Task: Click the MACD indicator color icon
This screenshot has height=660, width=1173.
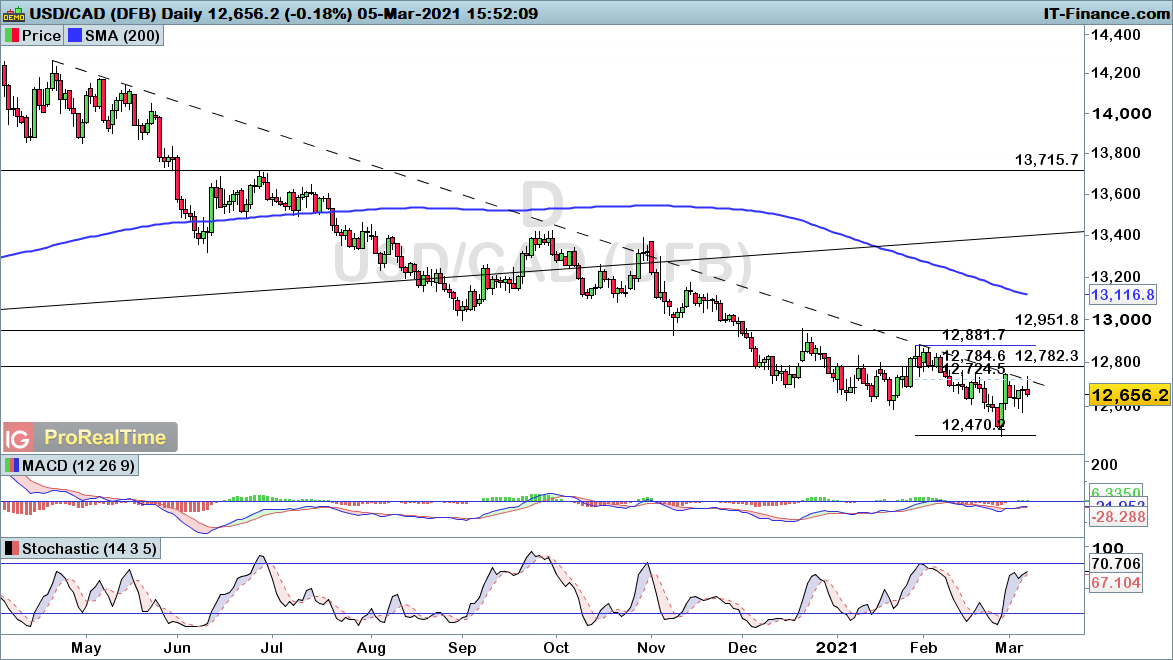Action: (x=12, y=466)
